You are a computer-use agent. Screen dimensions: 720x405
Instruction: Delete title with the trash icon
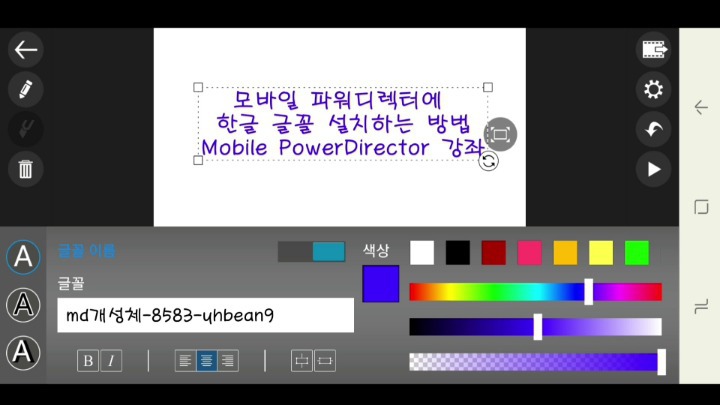26,169
